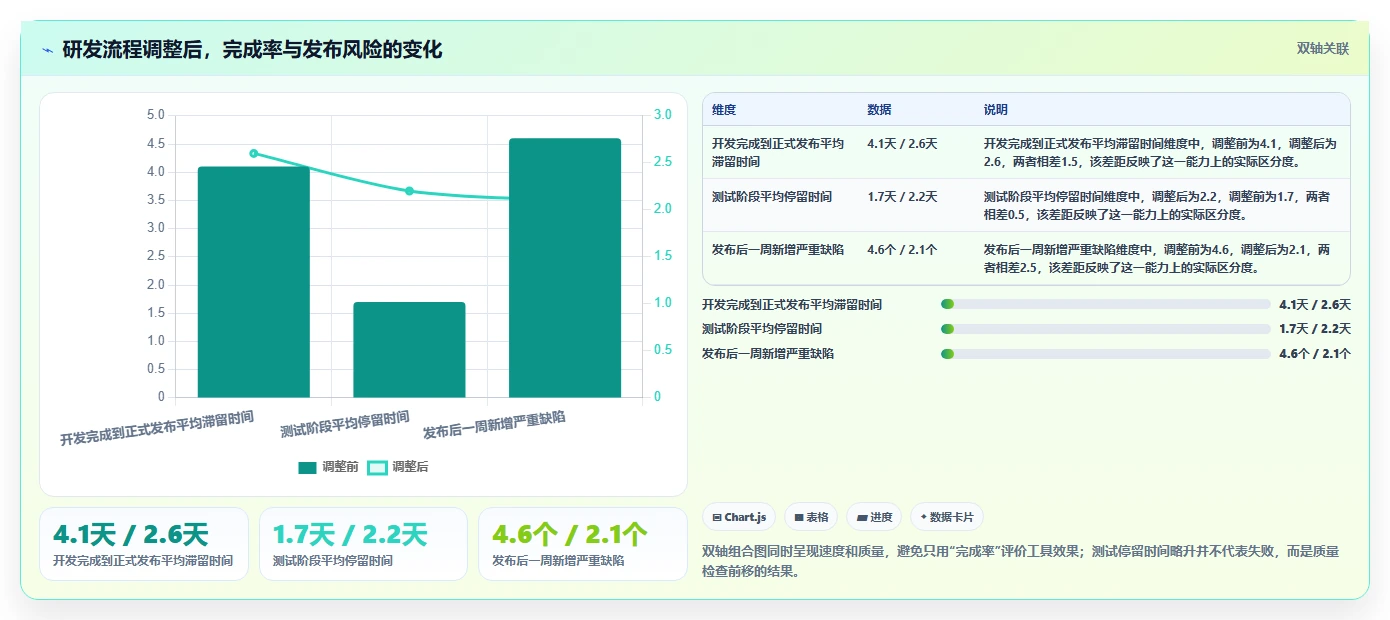Click the 数据卡片 chip sparkle icon

[924, 517]
